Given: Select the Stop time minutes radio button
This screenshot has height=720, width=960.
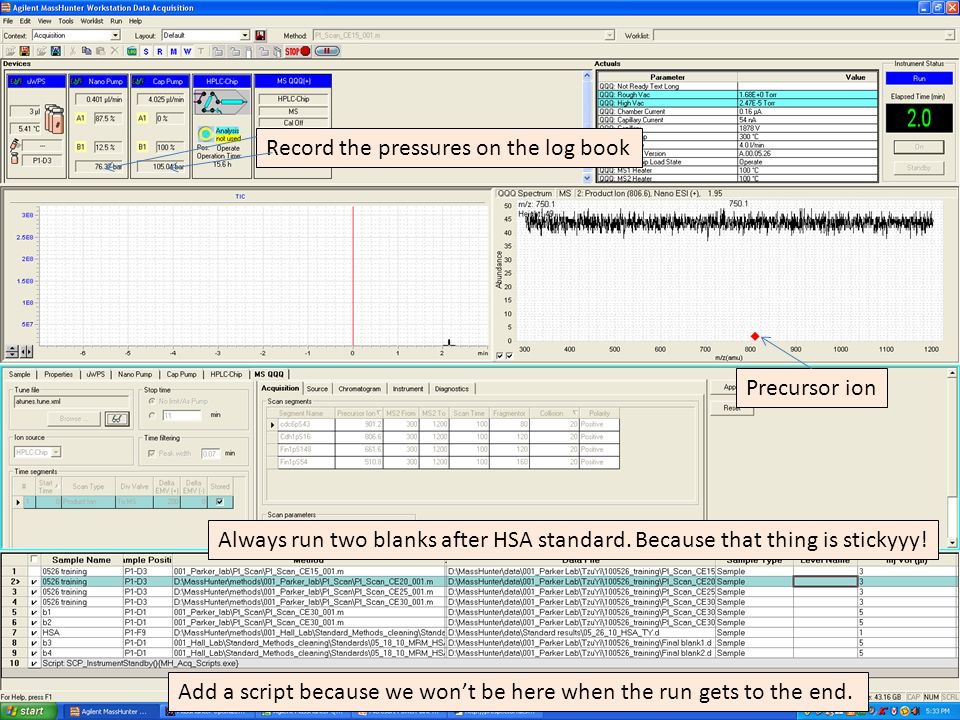Looking at the screenshot, I should (152, 415).
